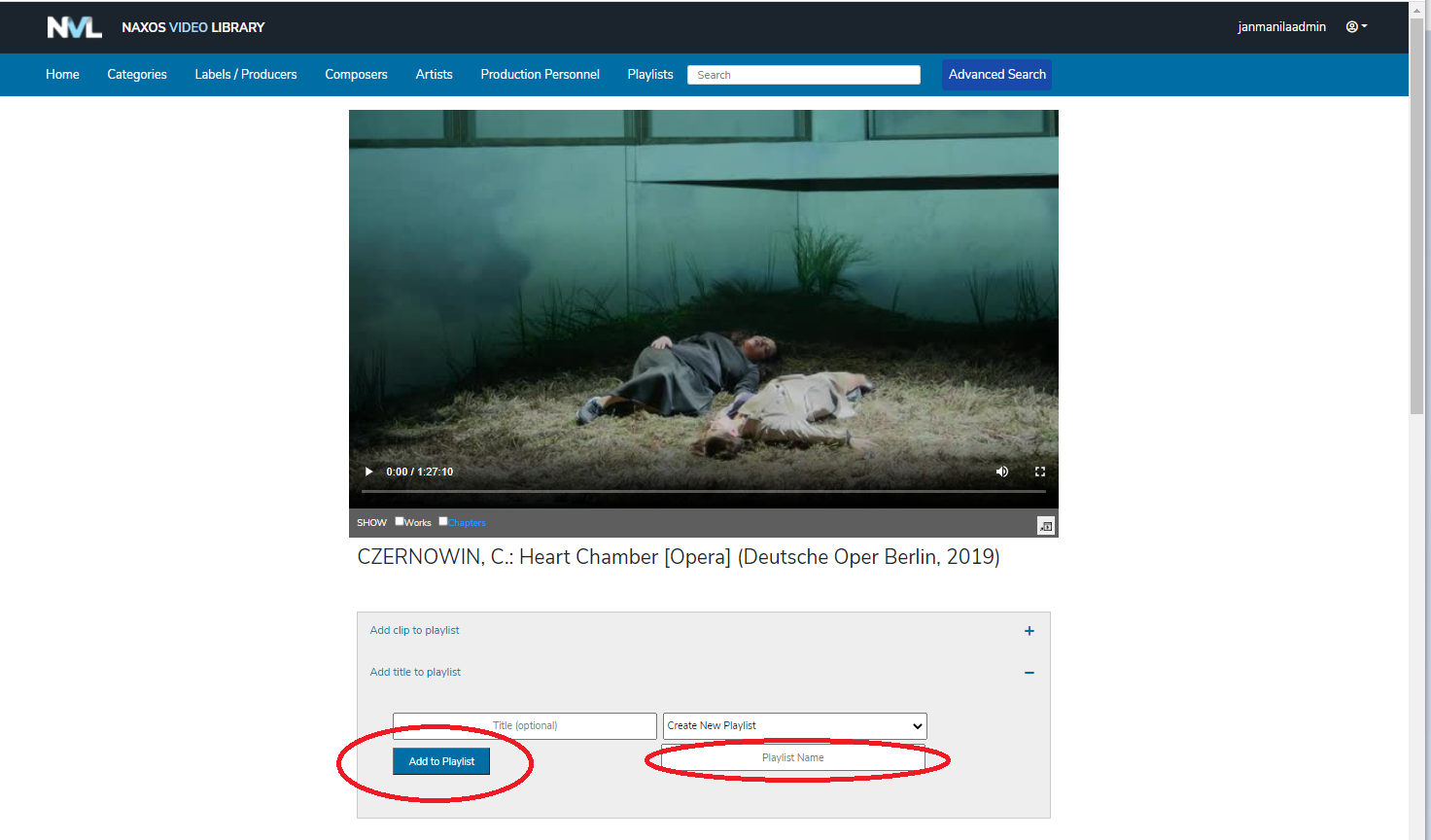Focus the Playlist Name field
Viewport: 1431px width, 840px height.
[x=793, y=758]
